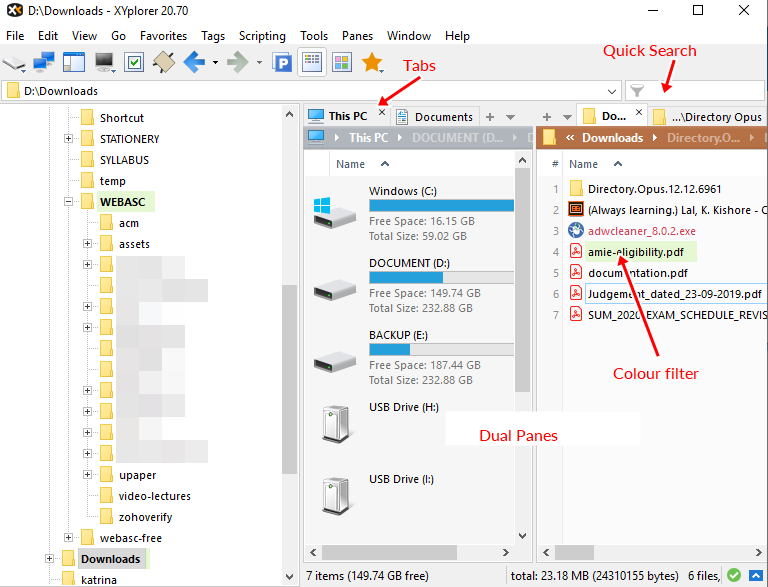Click the monitor/preview toolbar icon
768x587 pixels.
(x=104, y=63)
